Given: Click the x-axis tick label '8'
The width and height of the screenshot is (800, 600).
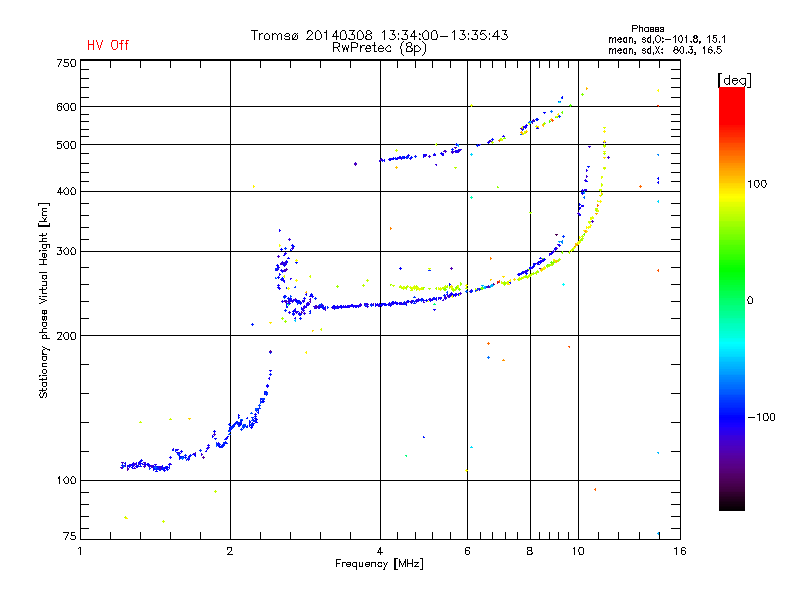Looking at the screenshot, I should (x=530, y=551).
